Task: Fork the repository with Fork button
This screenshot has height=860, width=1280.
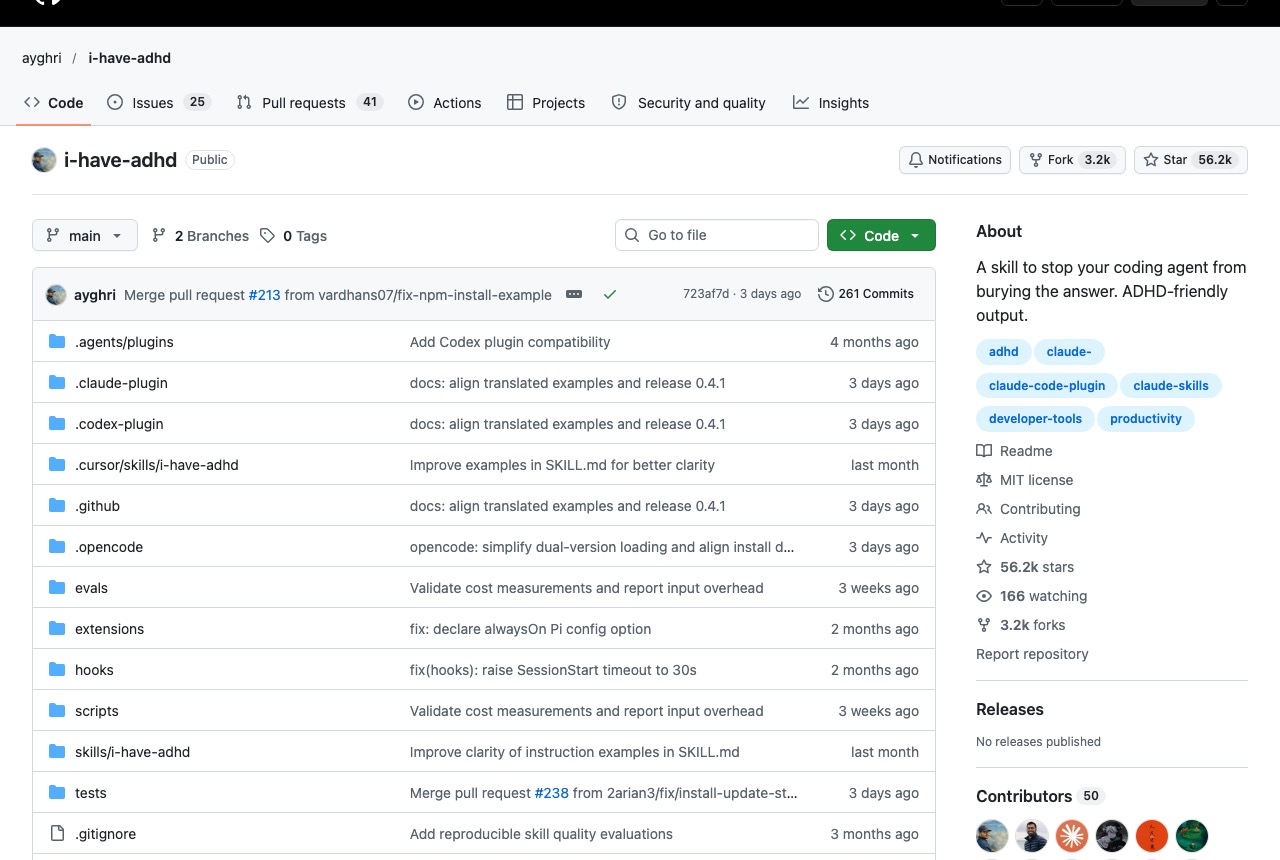Action: click(1072, 160)
